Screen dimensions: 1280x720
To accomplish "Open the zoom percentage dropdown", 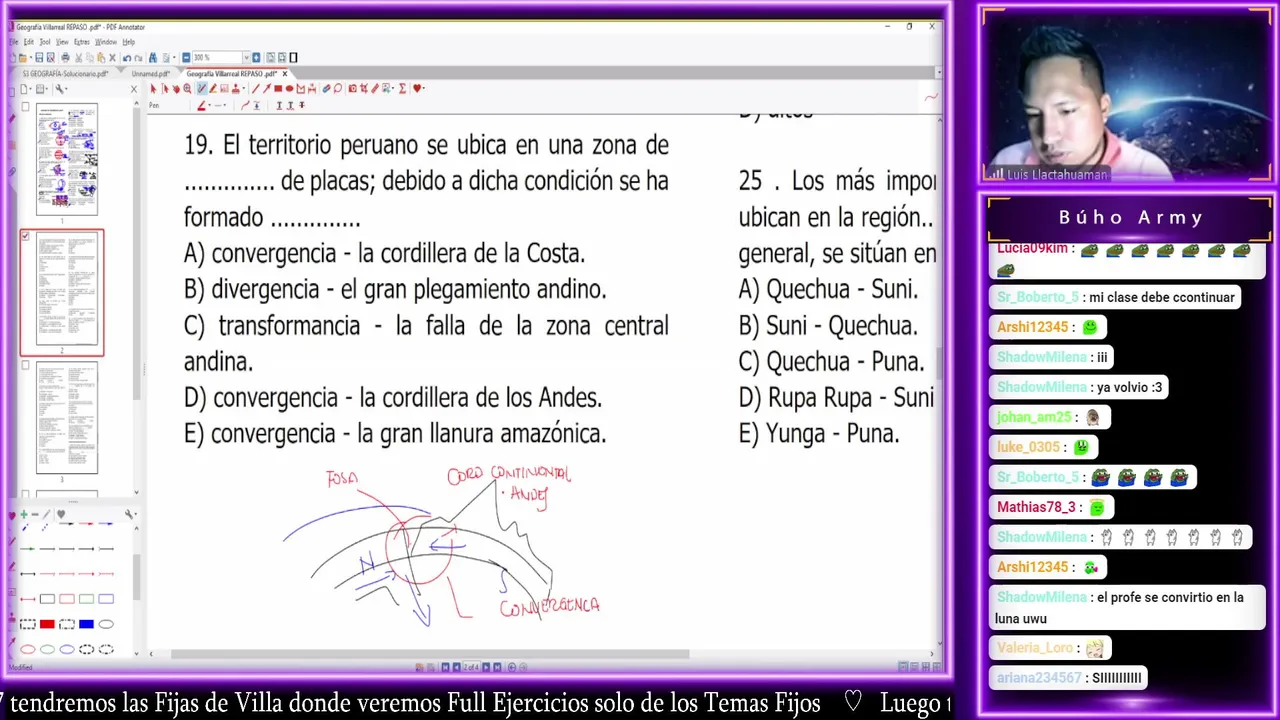I will (x=246, y=57).
